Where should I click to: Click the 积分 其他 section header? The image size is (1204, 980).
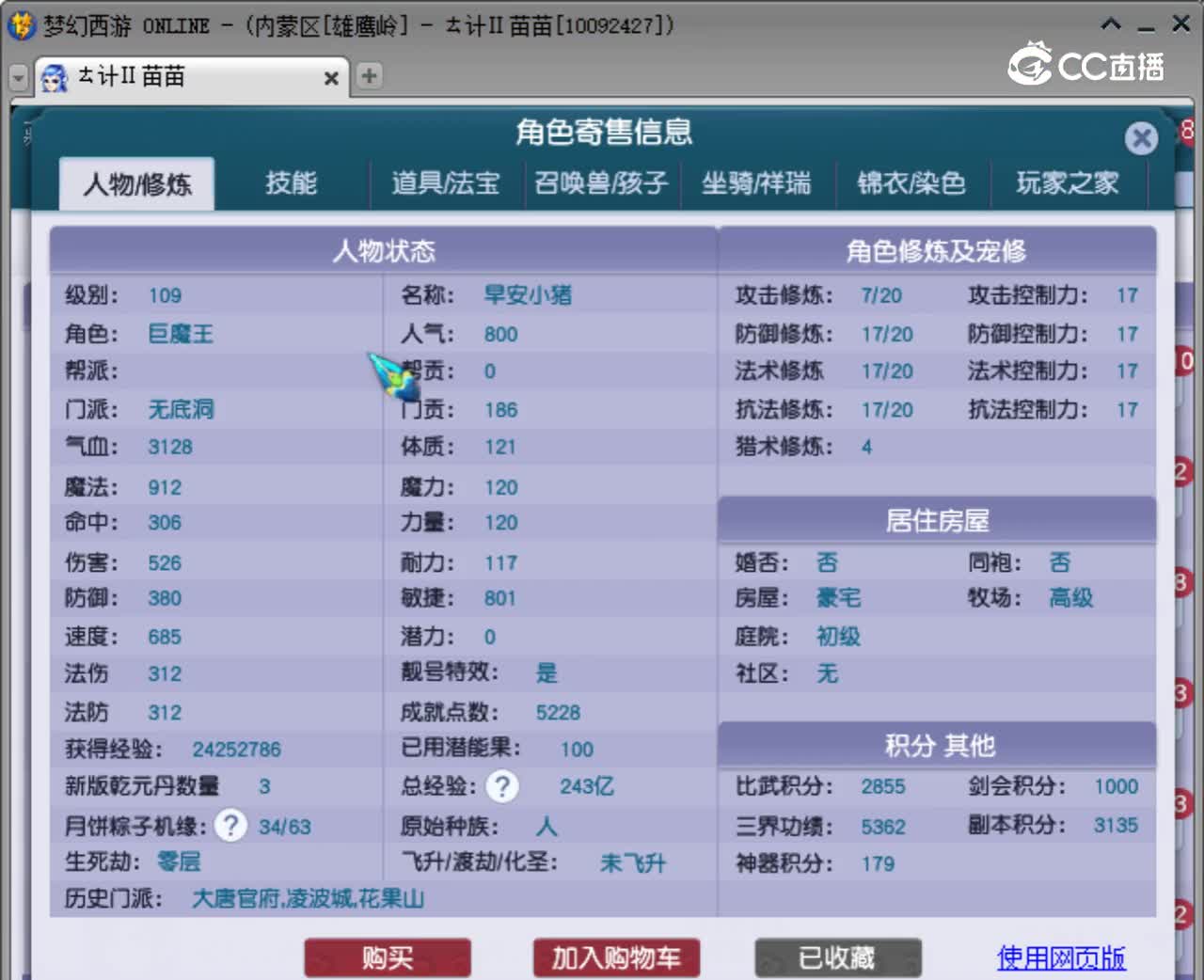click(x=937, y=745)
